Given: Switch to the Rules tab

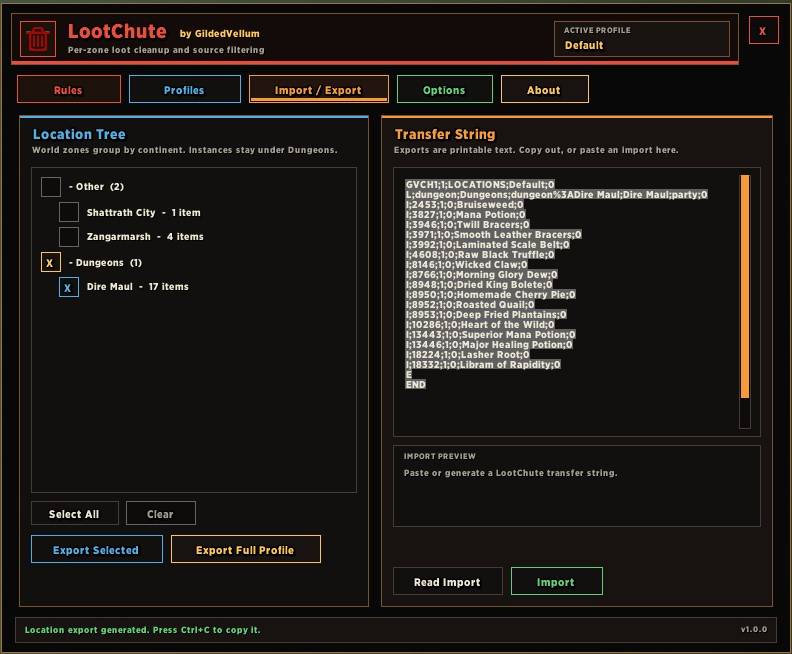Looking at the screenshot, I should pyautogui.click(x=69, y=89).
